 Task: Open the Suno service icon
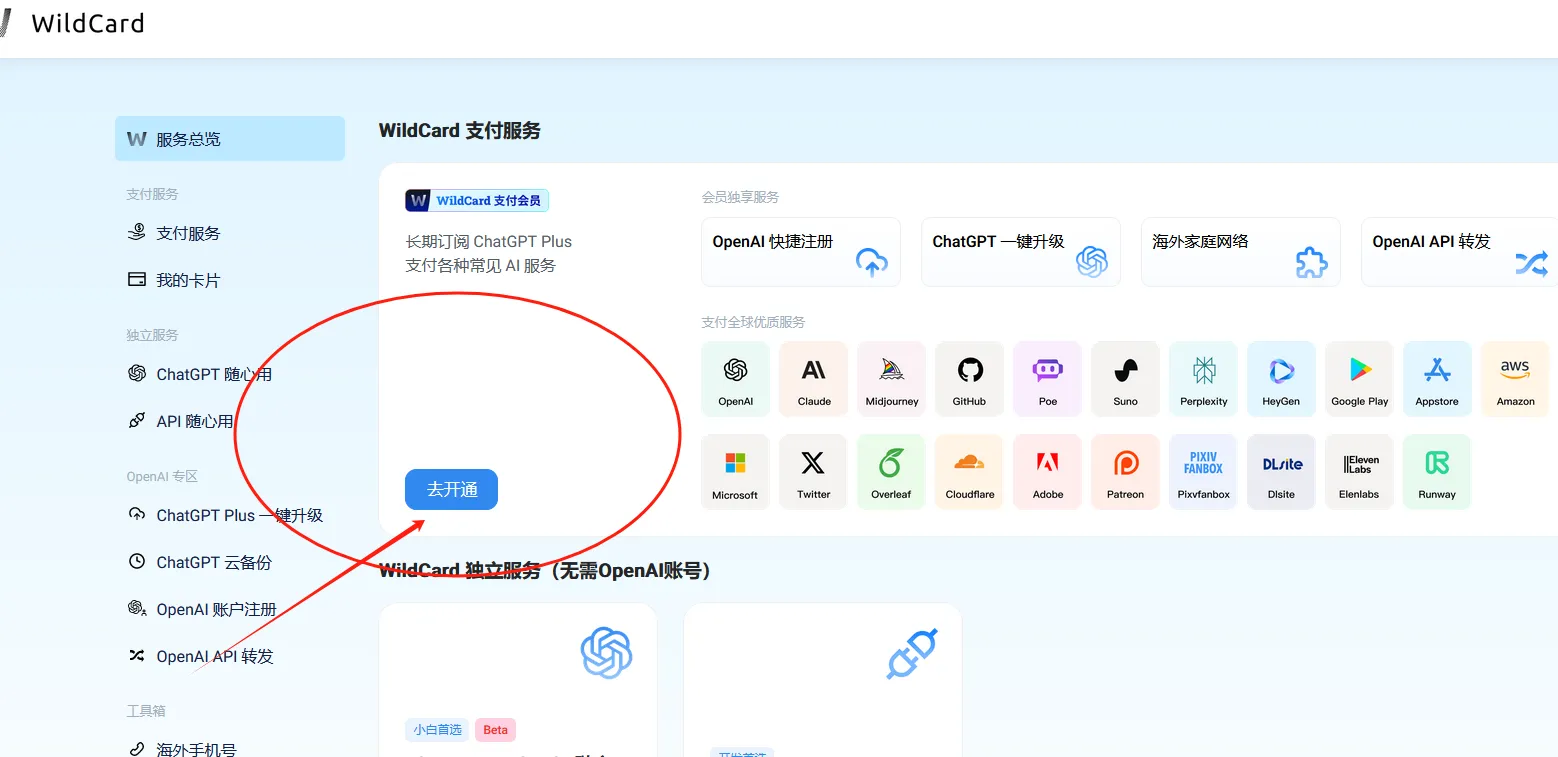pos(1125,378)
